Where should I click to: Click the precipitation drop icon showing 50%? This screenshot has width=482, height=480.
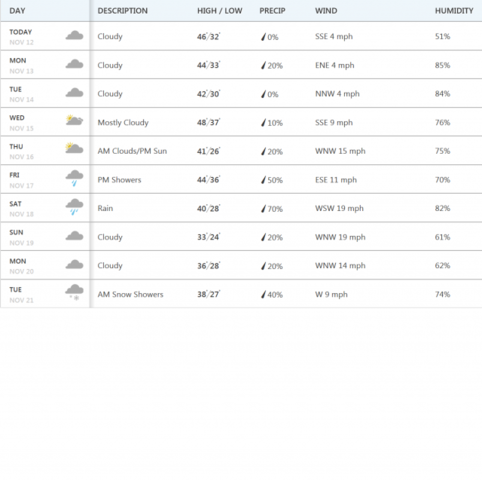click(263, 180)
